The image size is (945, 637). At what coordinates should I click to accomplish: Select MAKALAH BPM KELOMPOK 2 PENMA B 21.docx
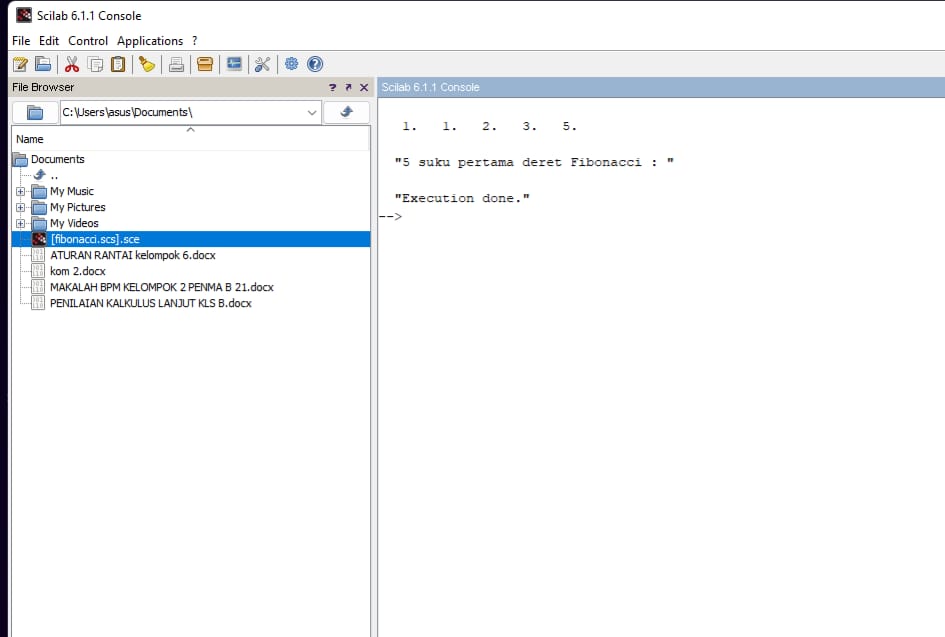(162, 287)
